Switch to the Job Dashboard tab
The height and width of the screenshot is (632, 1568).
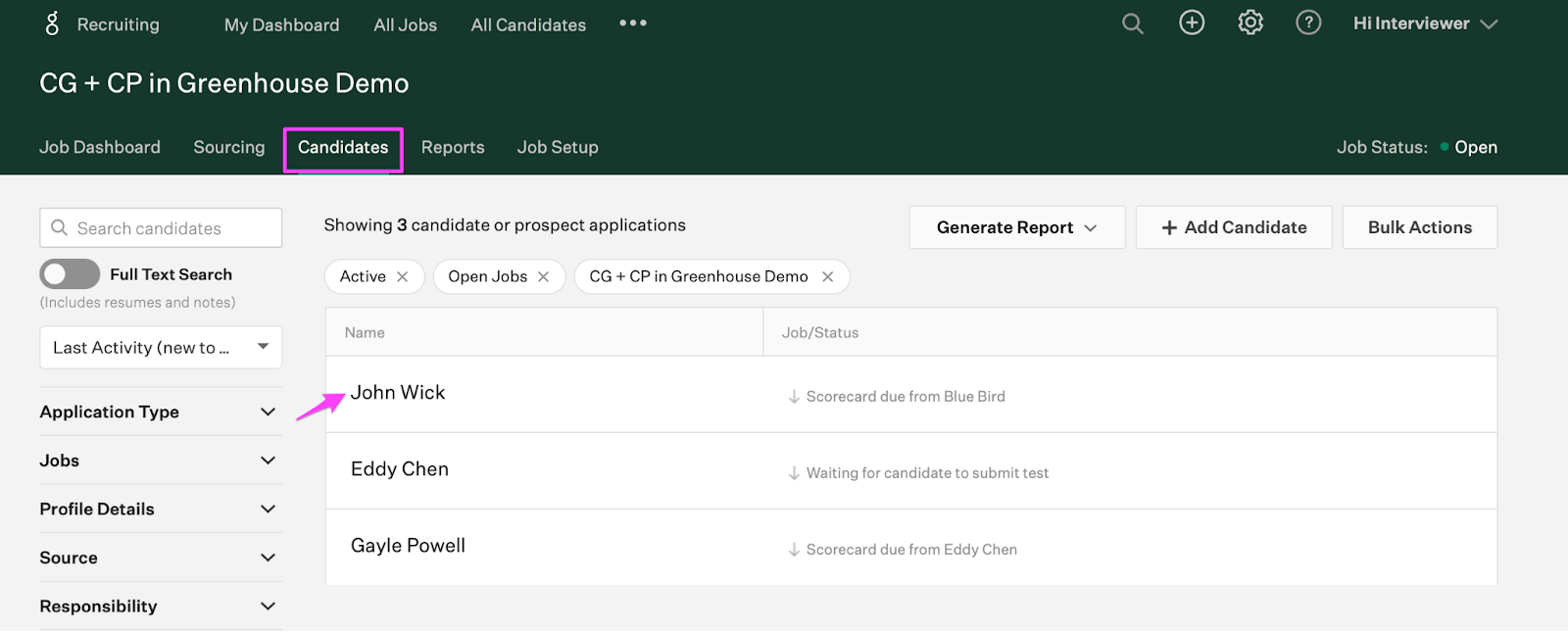point(100,147)
